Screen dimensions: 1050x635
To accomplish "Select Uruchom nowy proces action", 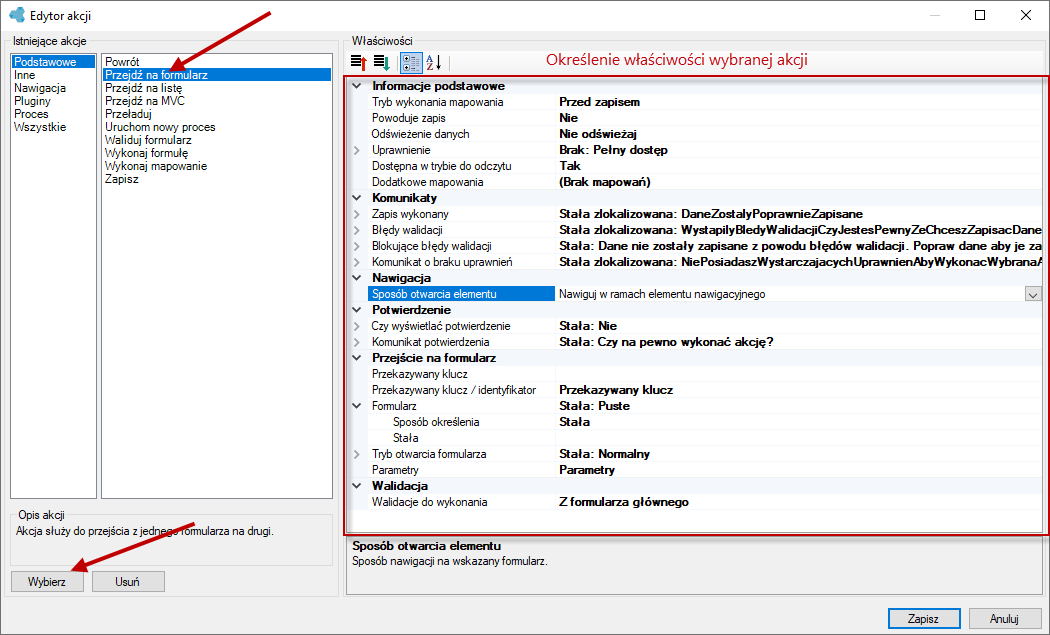I will point(160,127).
